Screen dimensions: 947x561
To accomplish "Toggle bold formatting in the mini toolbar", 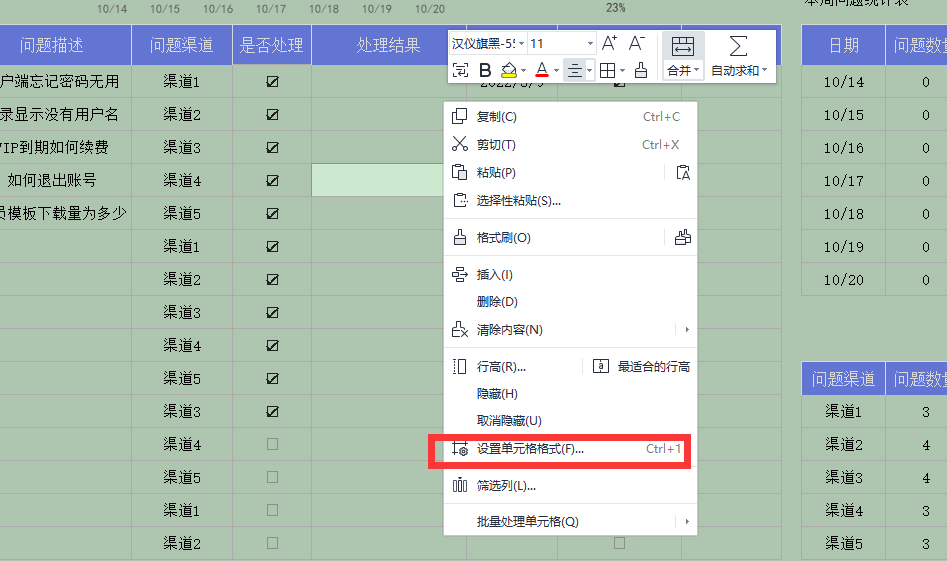I will (484, 71).
